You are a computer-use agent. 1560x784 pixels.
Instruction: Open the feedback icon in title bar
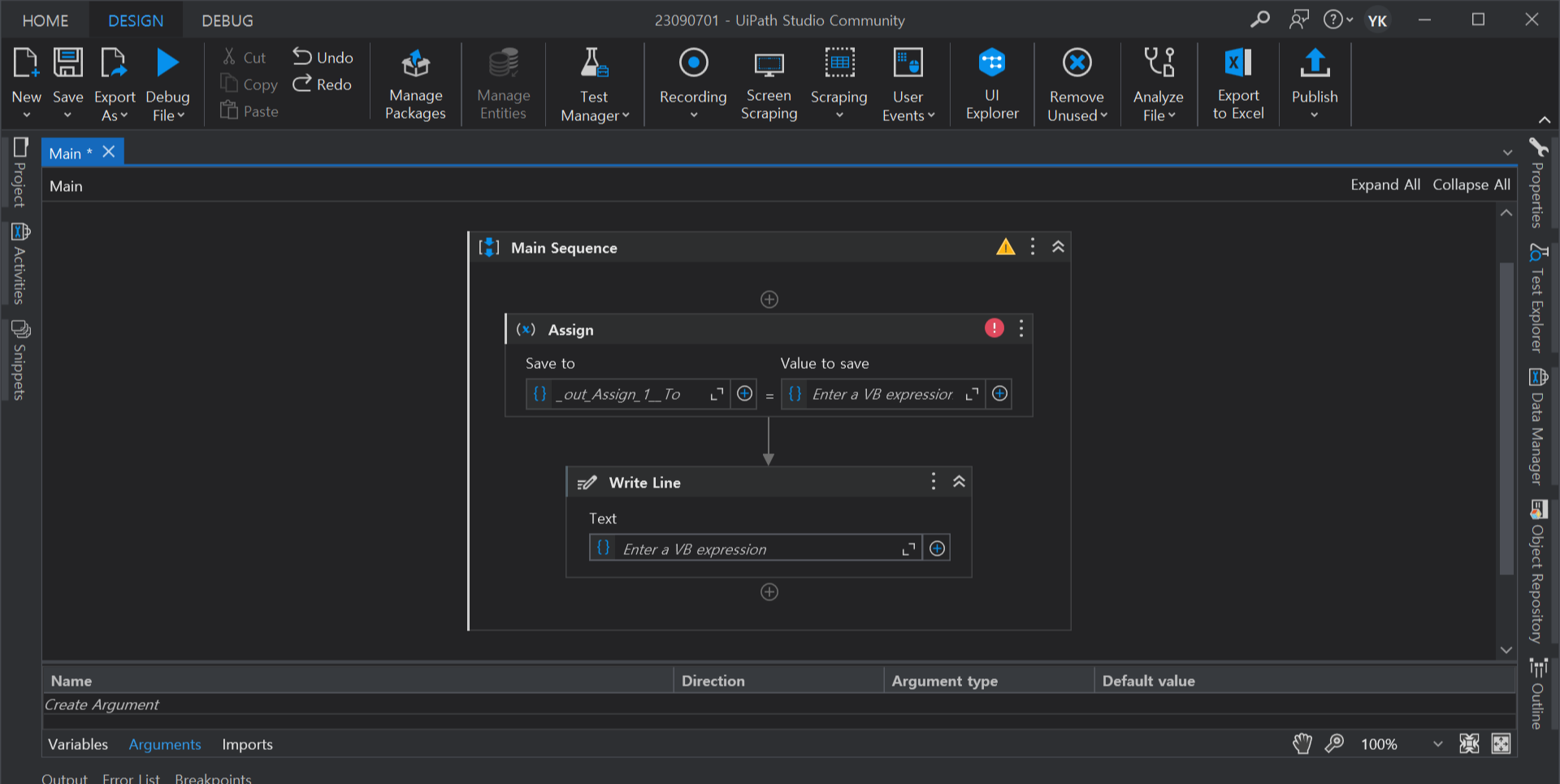coord(1298,19)
